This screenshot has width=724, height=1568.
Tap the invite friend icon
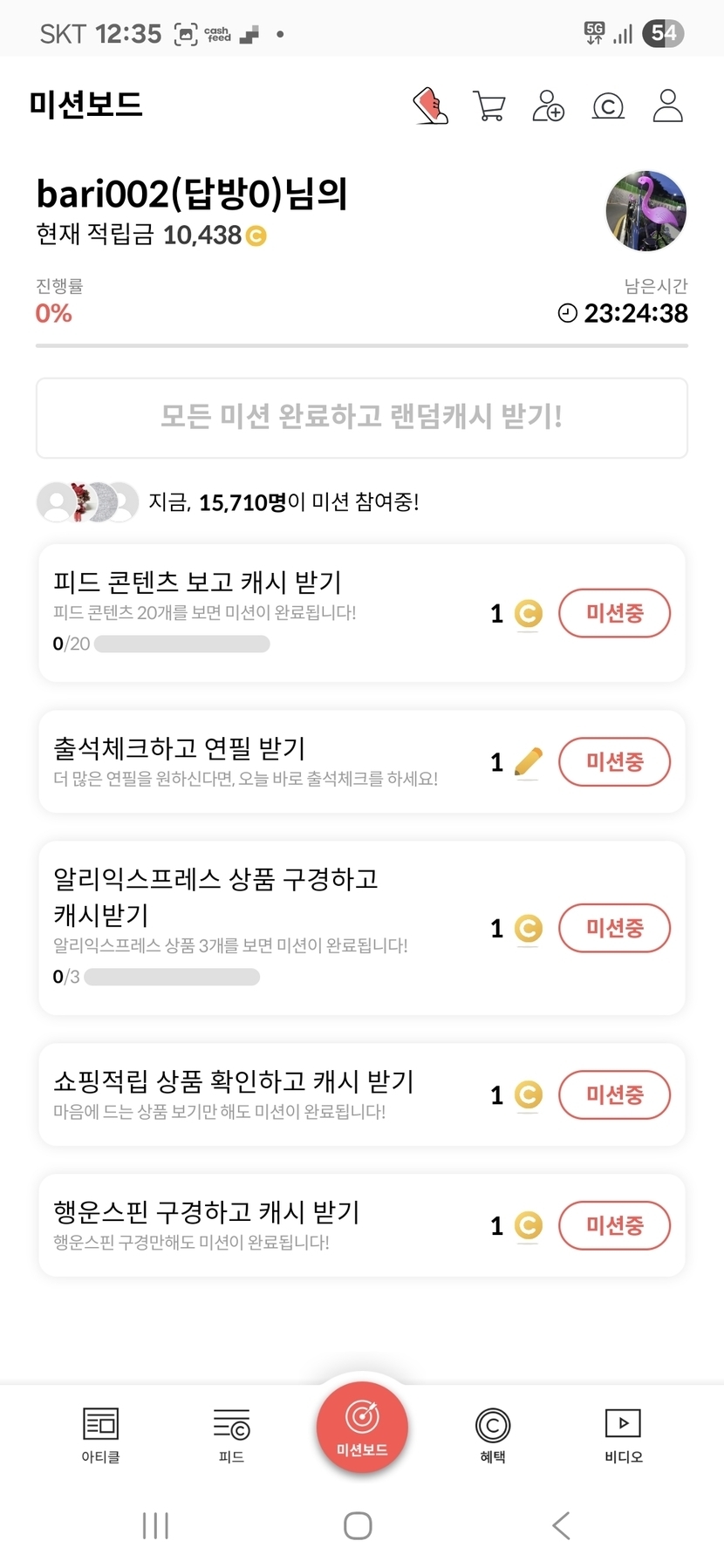548,106
